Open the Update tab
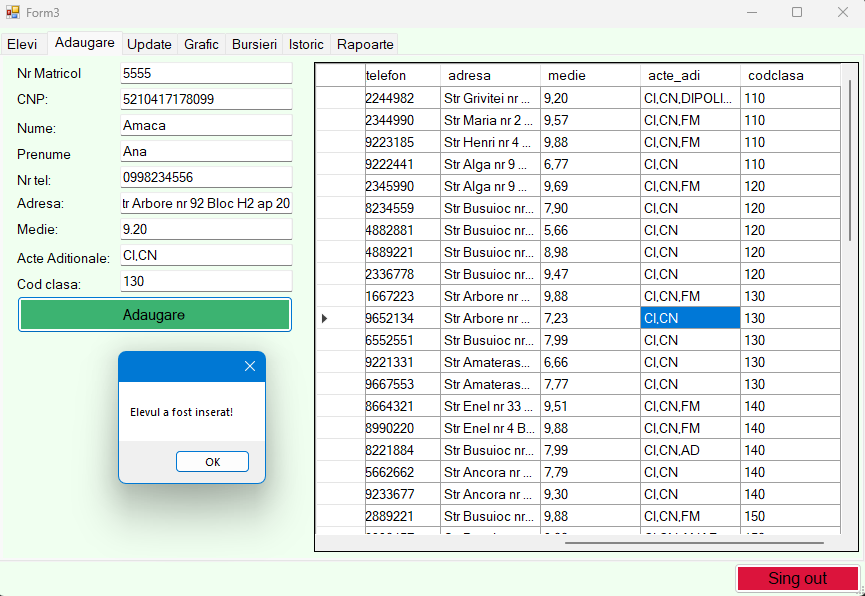The image size is (865, 596). tap(149, 44)
